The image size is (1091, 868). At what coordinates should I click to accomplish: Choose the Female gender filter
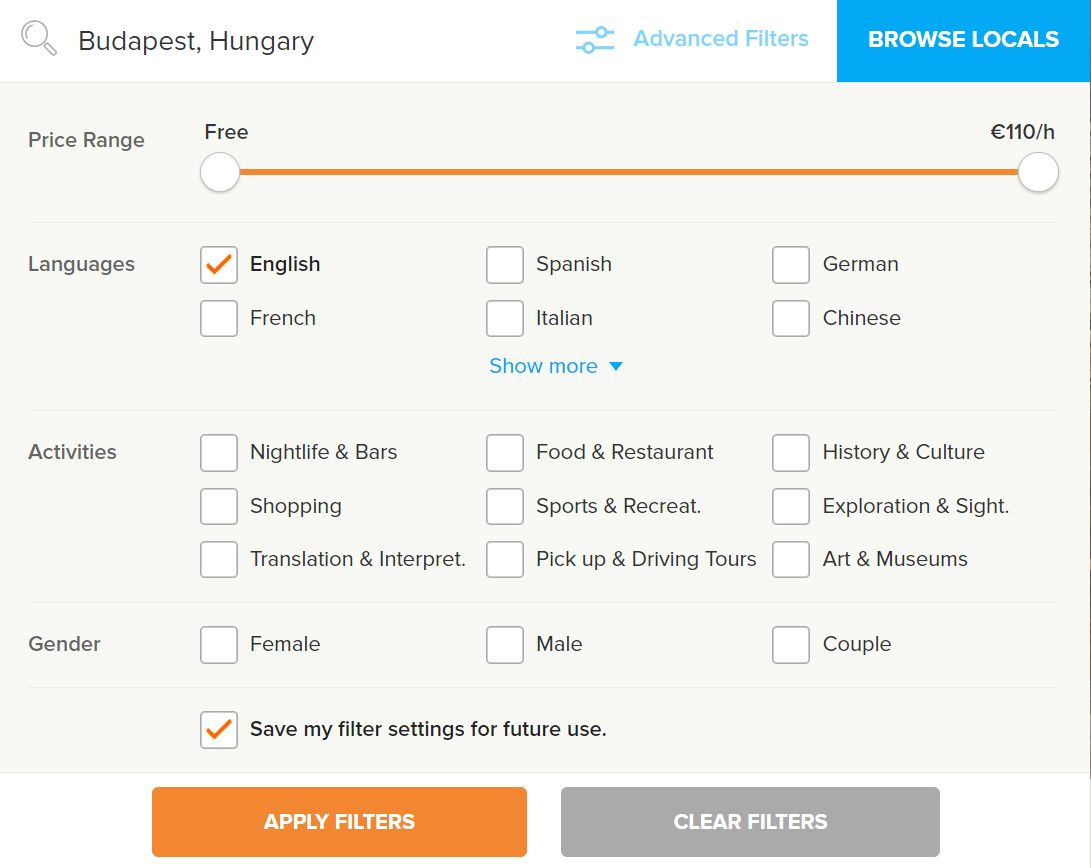[x=218, y=644]
